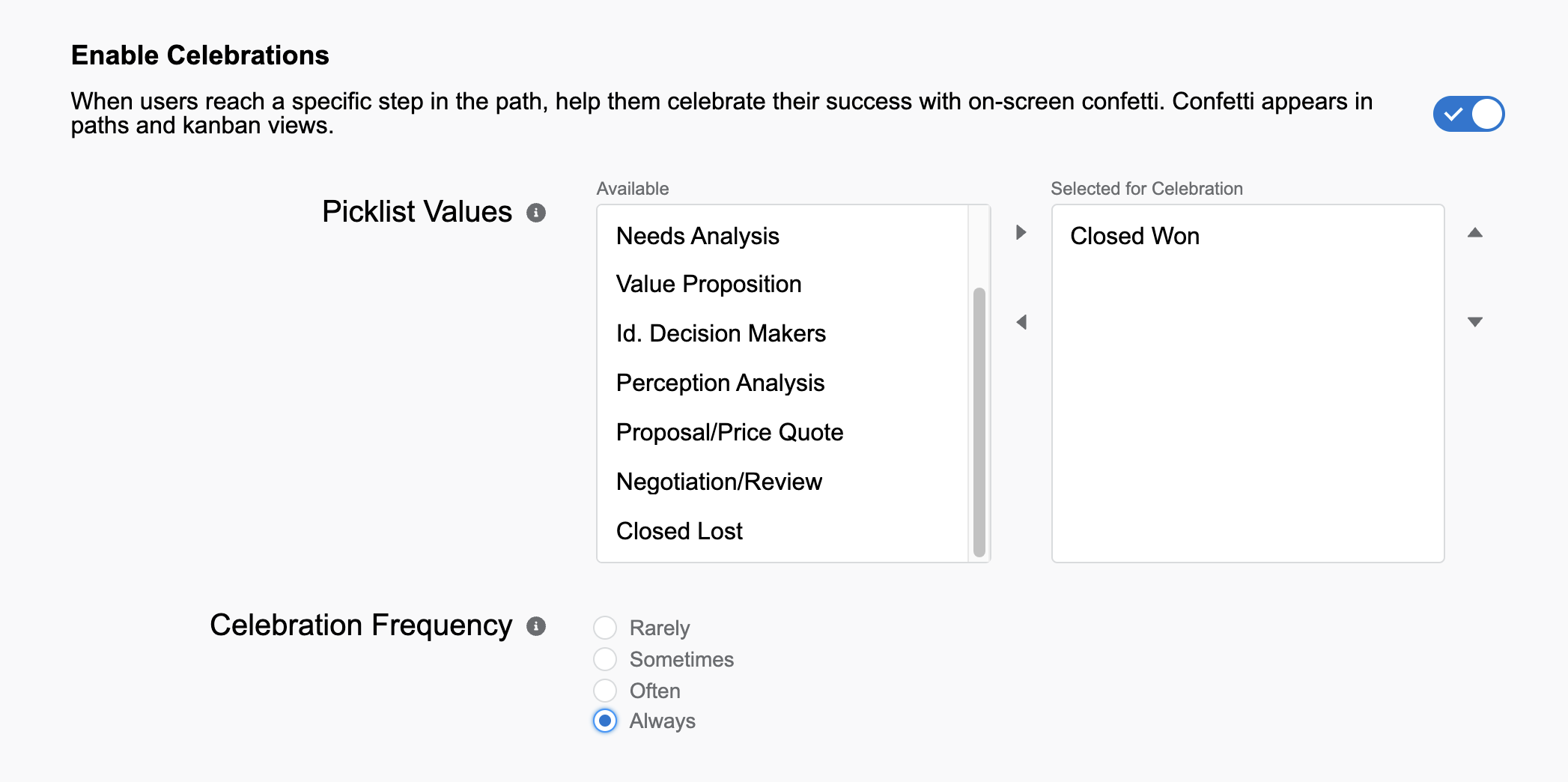This screenshot has width=1568, height=782.
Task: Select the Rarely frequency radio button
Action: point(605,628)
